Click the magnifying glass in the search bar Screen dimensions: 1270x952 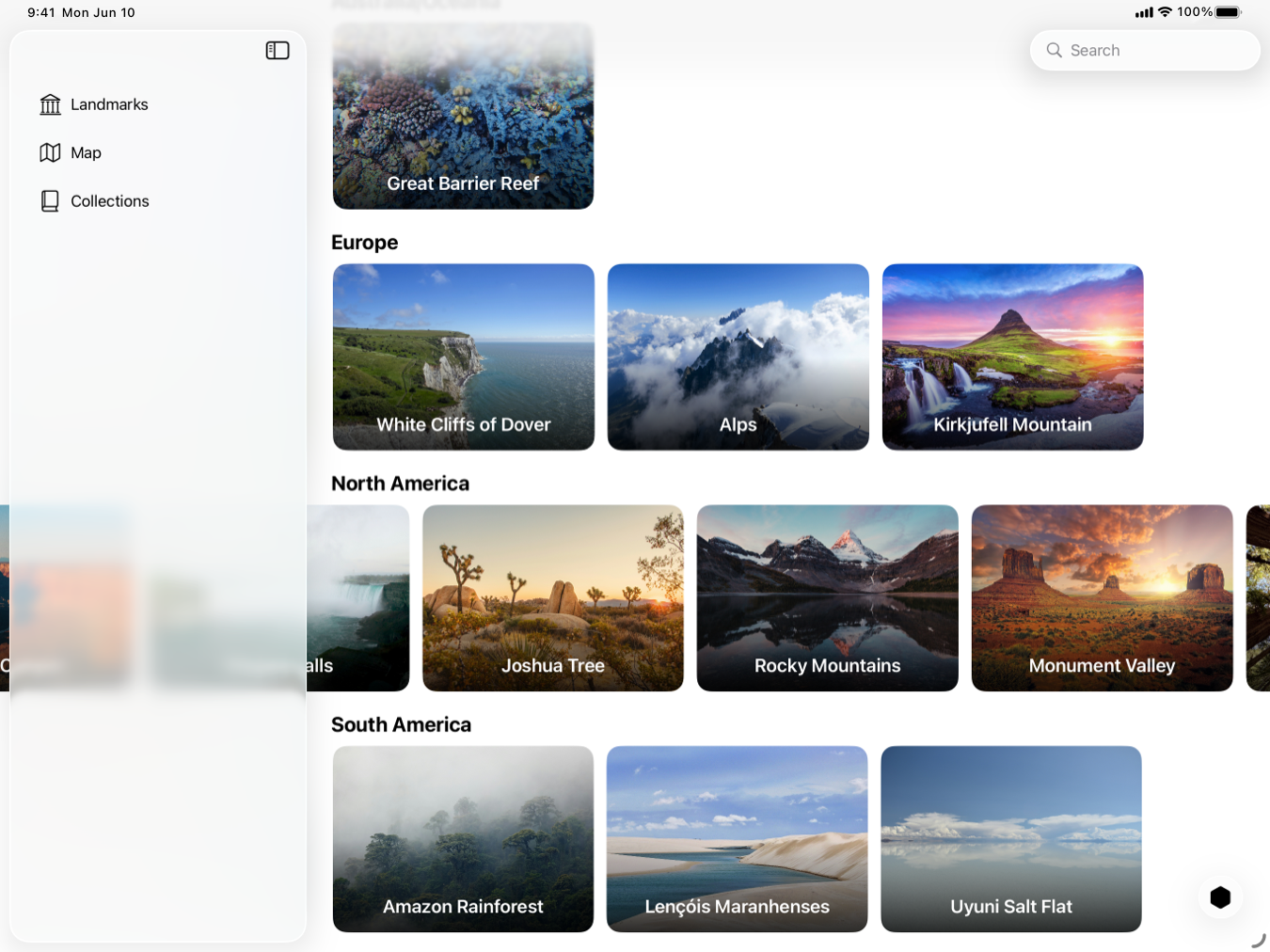point(1054,50)
